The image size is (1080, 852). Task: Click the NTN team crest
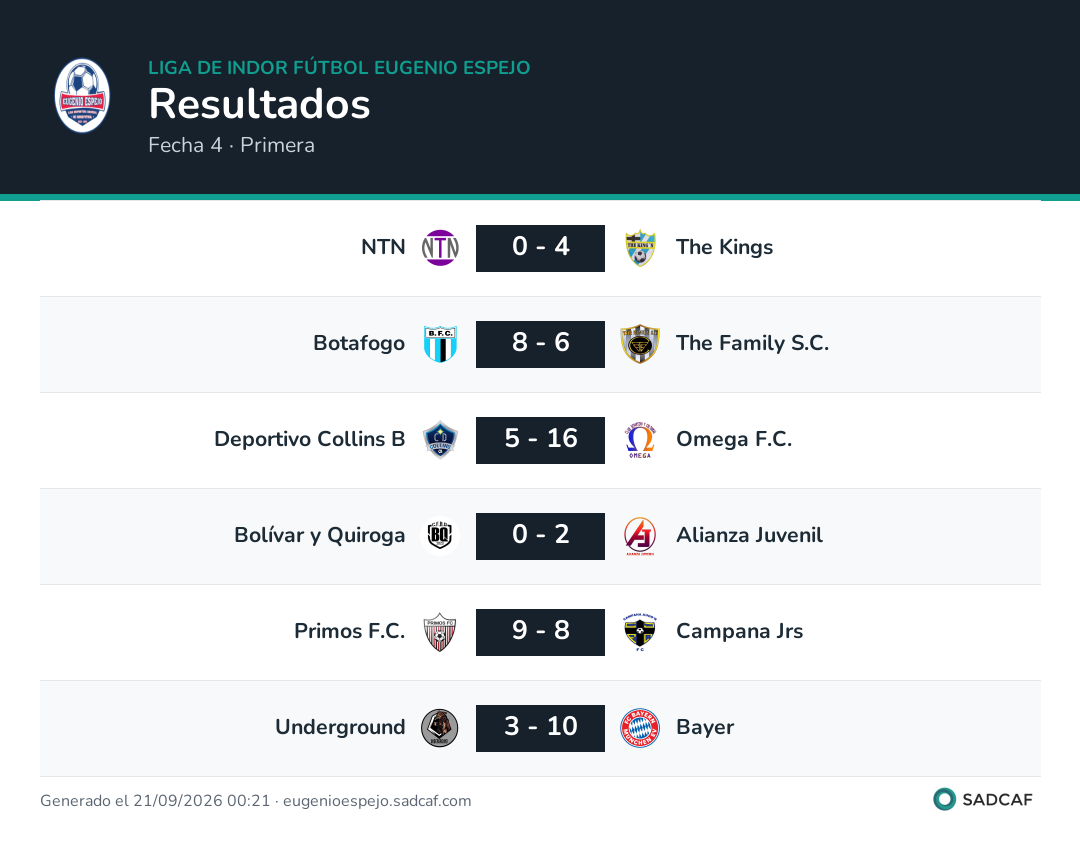pyautogui.click(x=440, y=248)
